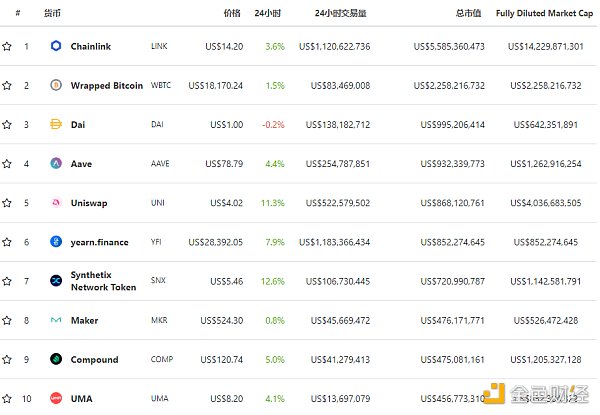Sort by 24小时 change column header
600x415 pixels.
tap(268, 14)
